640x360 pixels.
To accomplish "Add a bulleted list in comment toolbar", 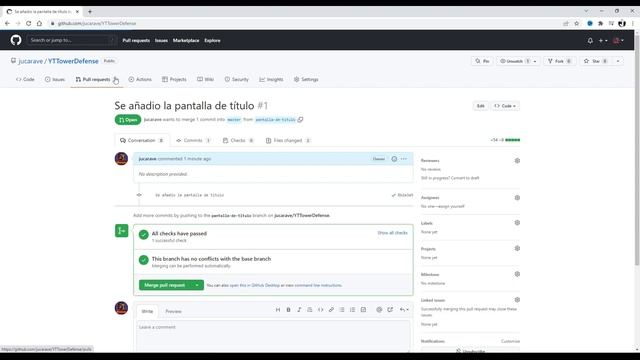I will (x=342, y=310).
